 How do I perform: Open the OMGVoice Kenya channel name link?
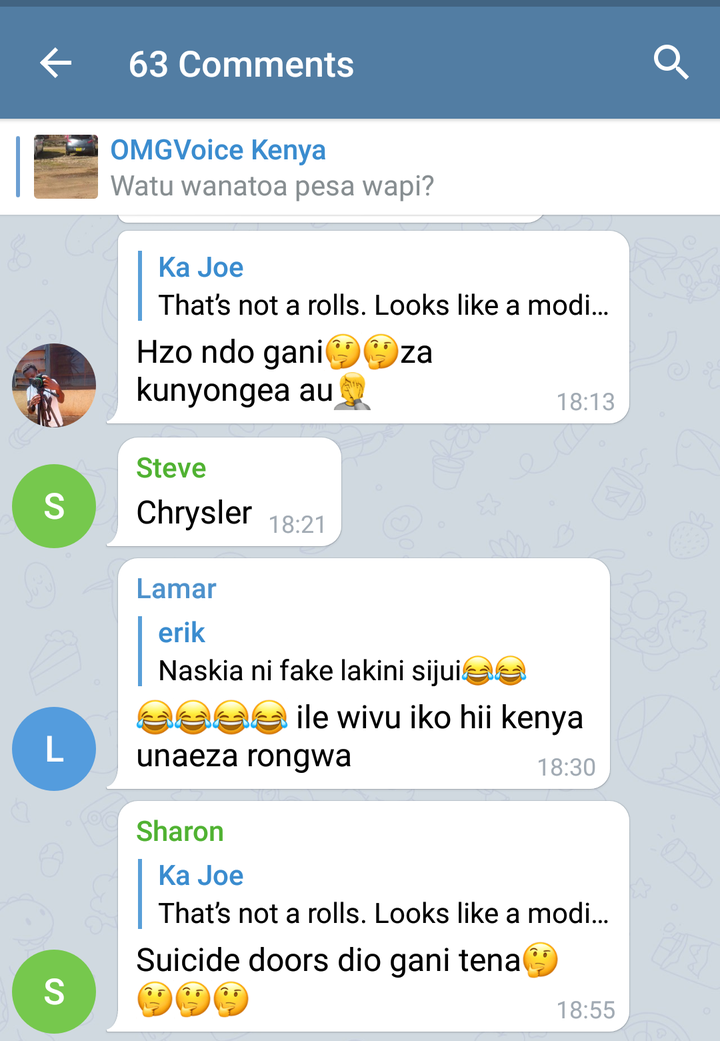(218, 150)
